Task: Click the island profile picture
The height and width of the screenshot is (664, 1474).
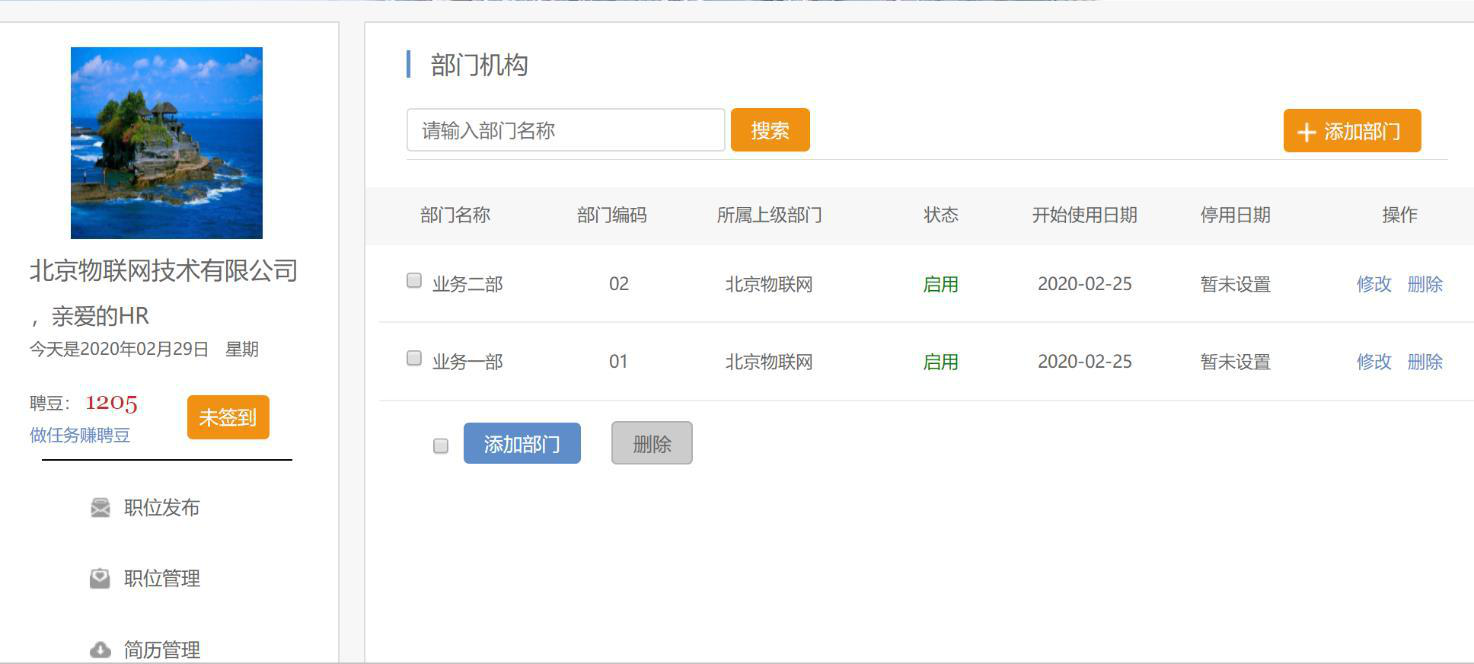Action: click(167, 143)
